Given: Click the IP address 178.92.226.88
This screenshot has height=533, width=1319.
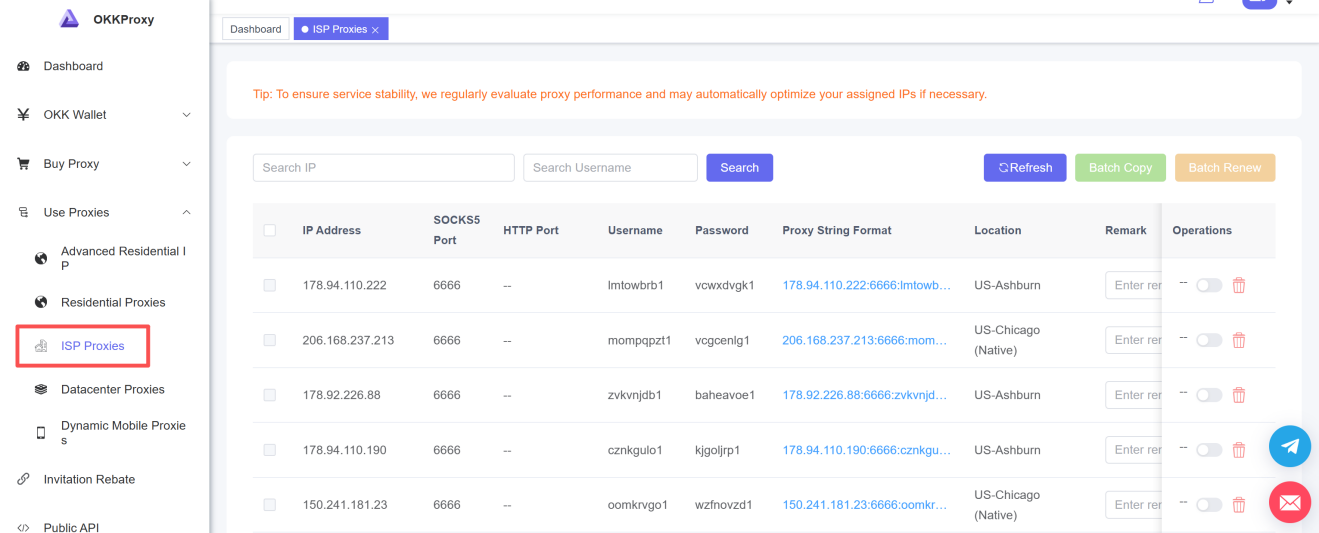Looking at the screenshot, I should coord(342,395).
